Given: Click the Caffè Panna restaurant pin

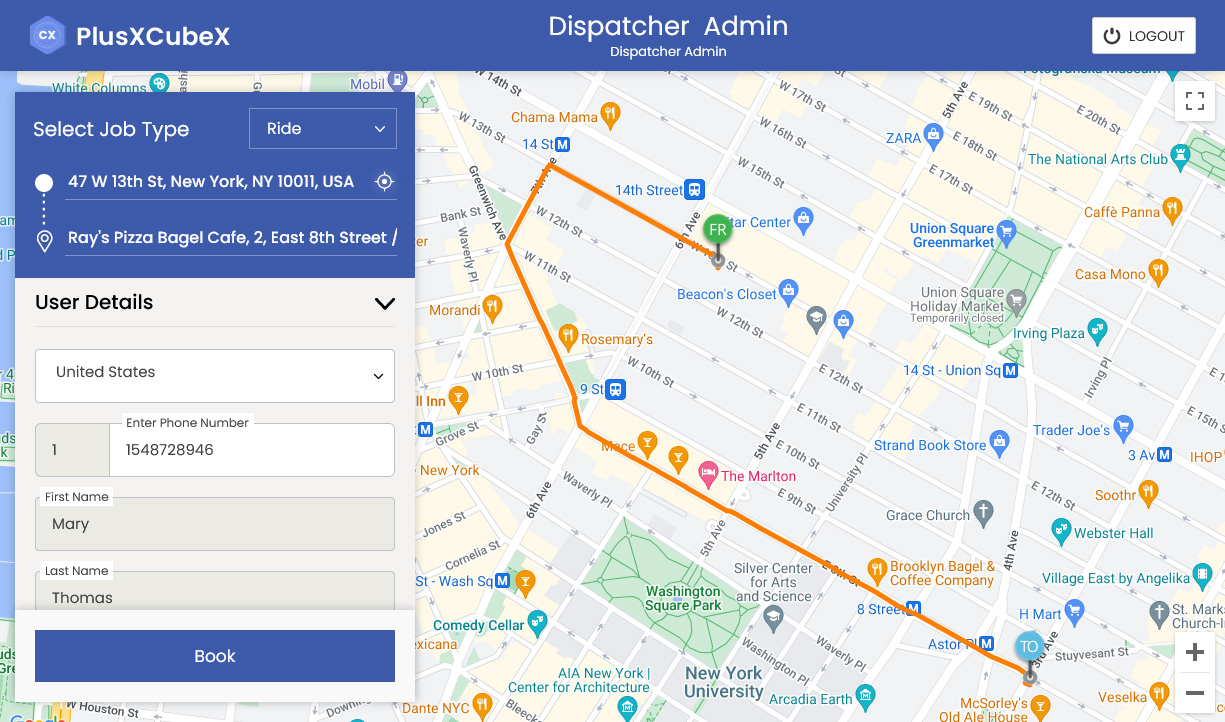Looking at the screenshot, I should [1173, 209].
